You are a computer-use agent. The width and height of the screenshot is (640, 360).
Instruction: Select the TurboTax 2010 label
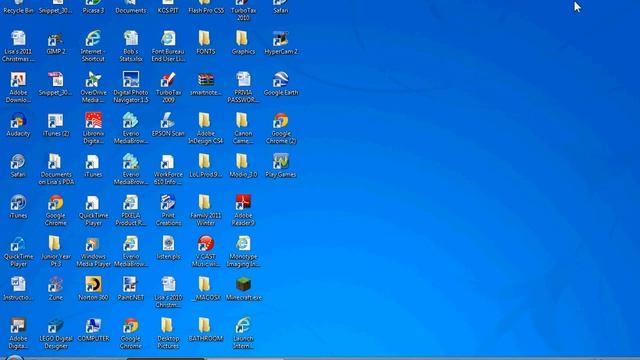(x=243, y=14)
